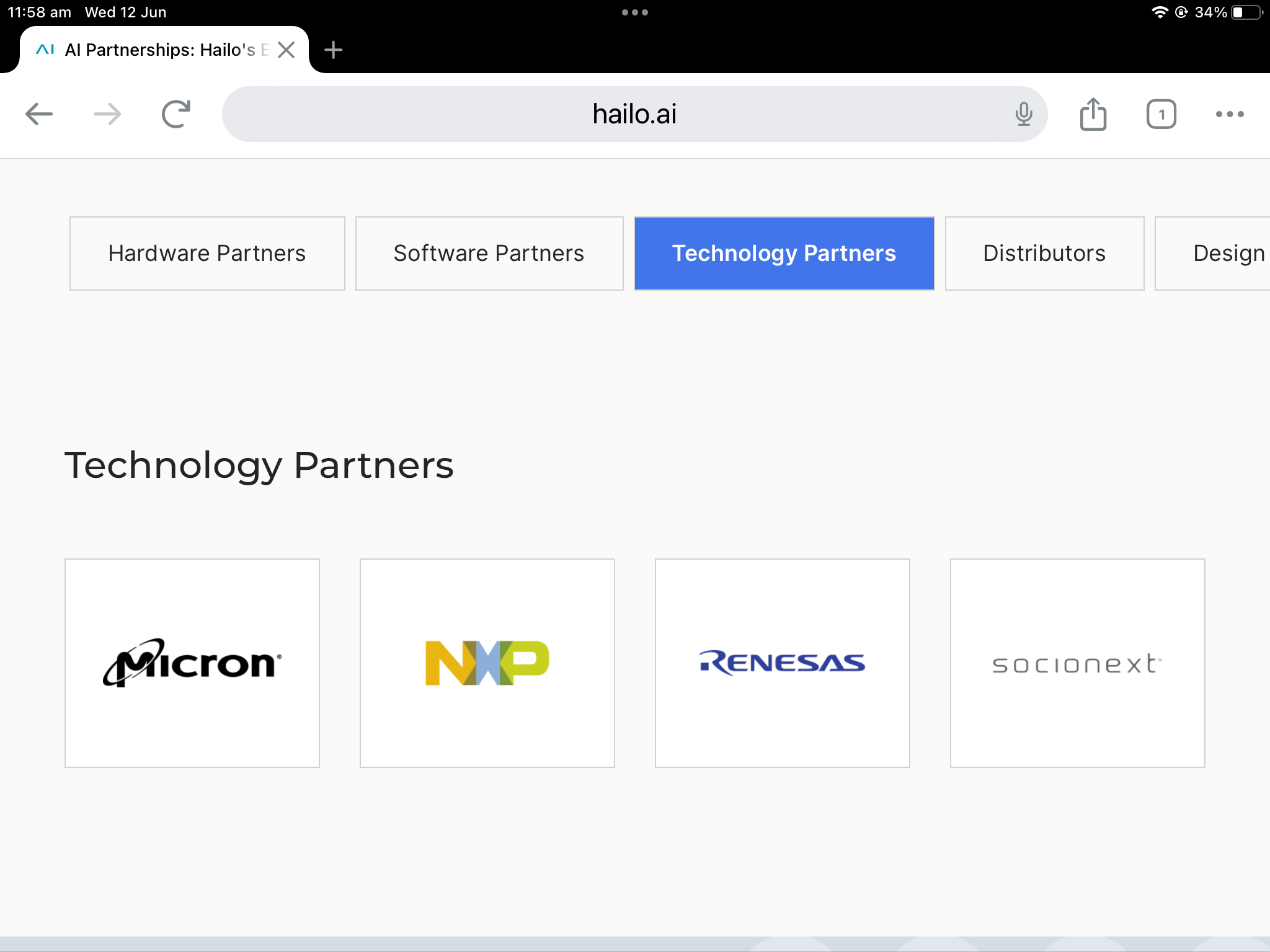The height and width of the screenshot is (952, 1270).
Task: Select Technology Partners tab
Action: click(784, 253)
